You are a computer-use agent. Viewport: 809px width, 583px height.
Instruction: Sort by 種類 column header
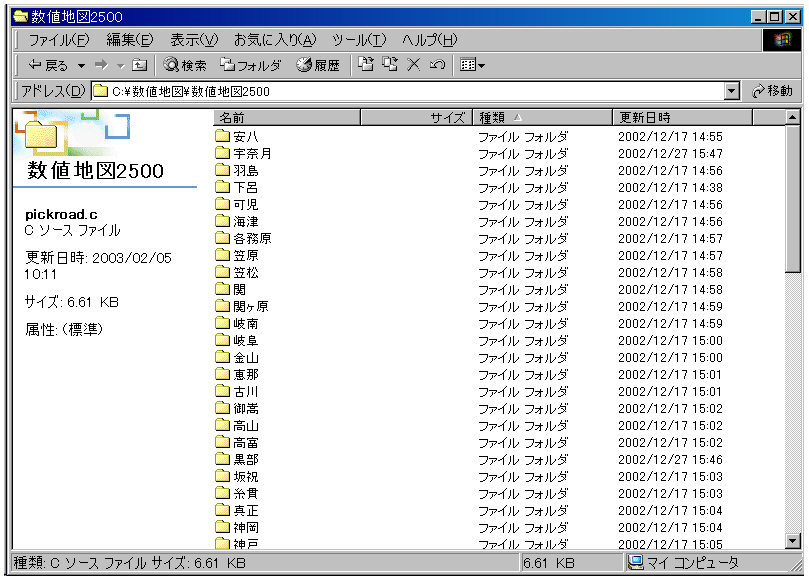pos(542,118)
